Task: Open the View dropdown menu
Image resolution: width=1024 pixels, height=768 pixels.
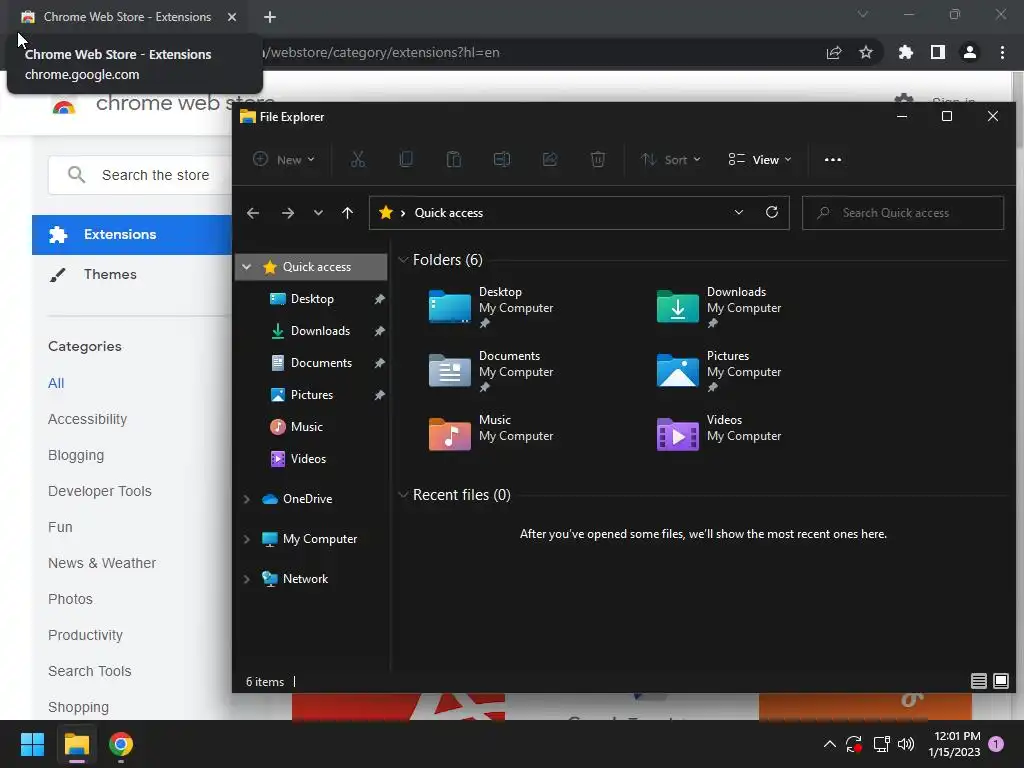Action: [760, 159]
